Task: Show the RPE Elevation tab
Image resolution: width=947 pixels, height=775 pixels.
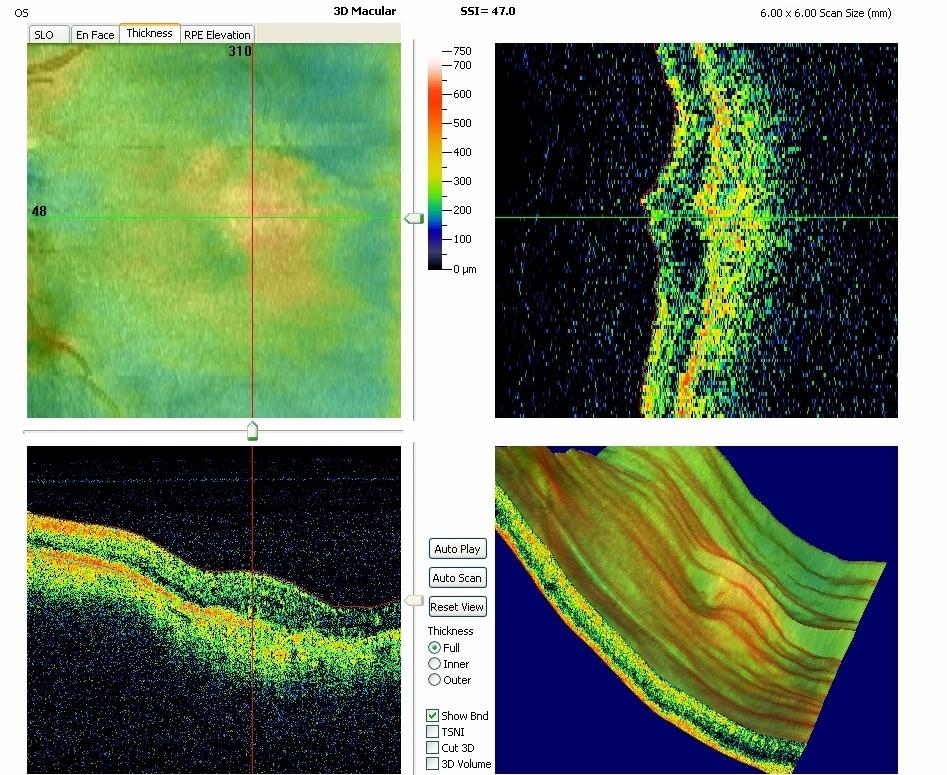Action: click(x=217, y=35)
